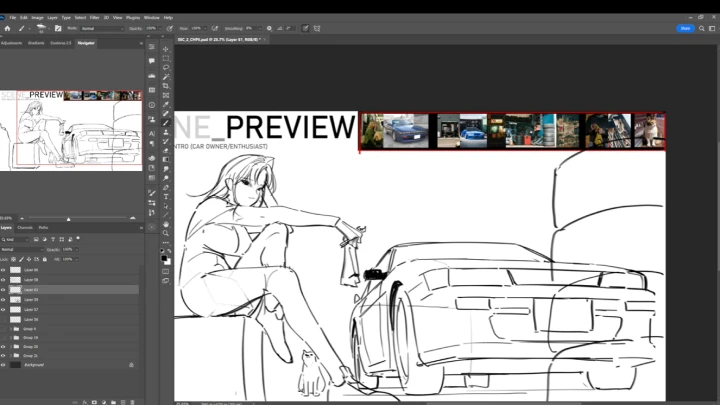Viewport: 720px width, 405px height.
Task: Click the Home icon in the options bar
Action: 7,28
